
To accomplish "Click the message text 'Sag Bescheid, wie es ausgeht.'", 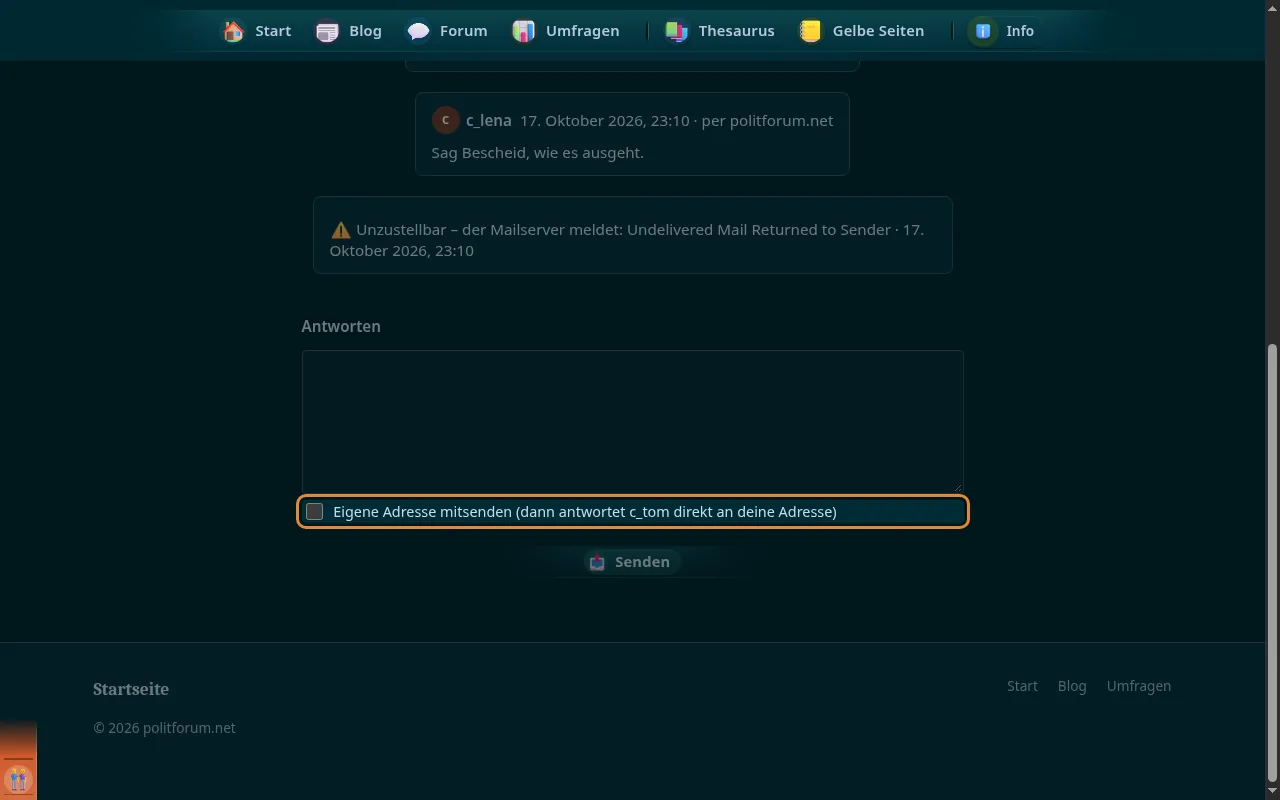I will (x=538, y=153).
